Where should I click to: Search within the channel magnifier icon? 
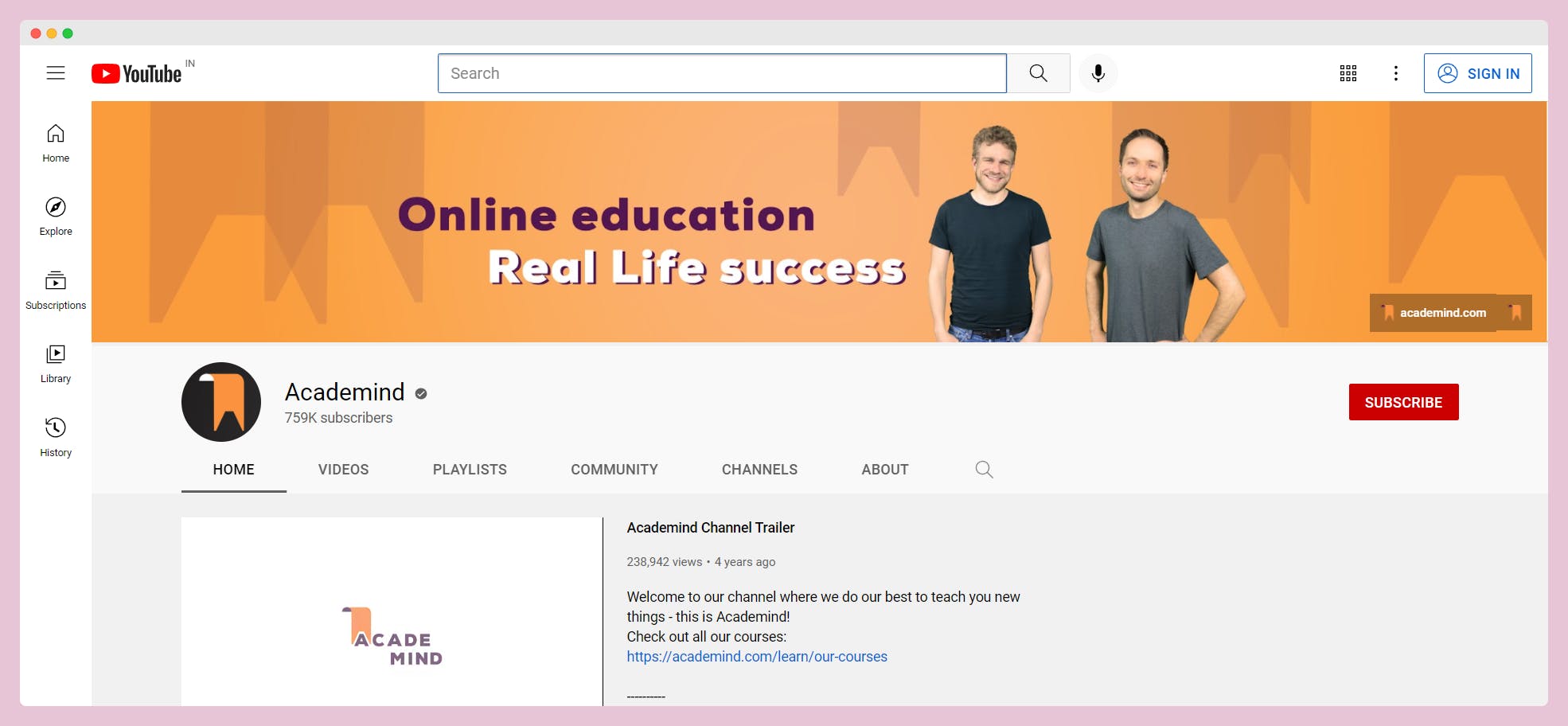(985, 470)
